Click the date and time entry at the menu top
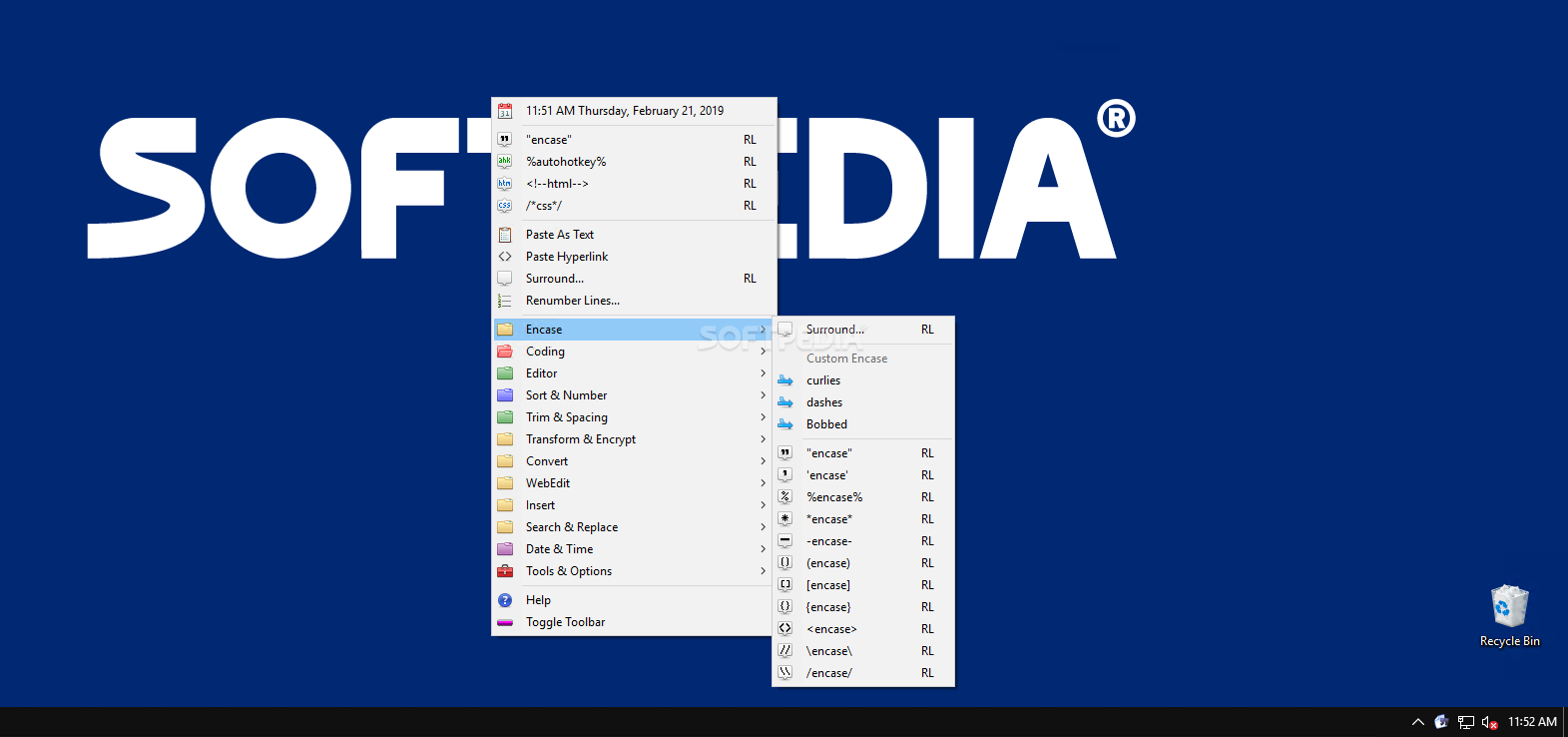 (x=634, y=111)
